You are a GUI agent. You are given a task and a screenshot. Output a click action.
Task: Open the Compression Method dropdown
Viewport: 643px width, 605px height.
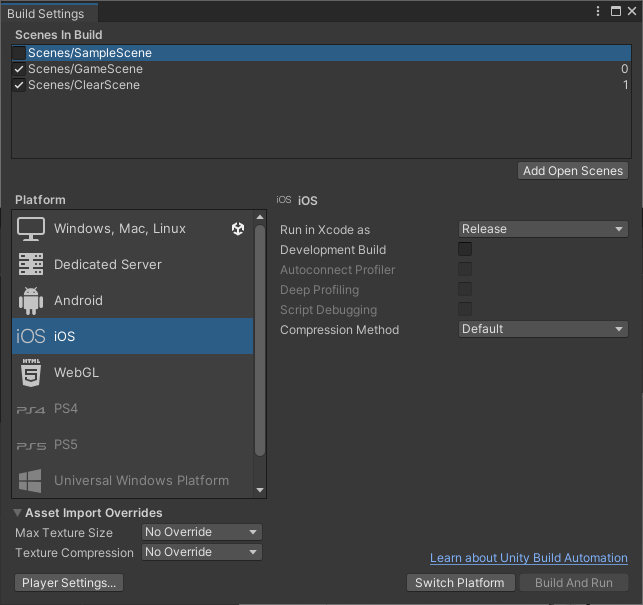coord(543,329)
